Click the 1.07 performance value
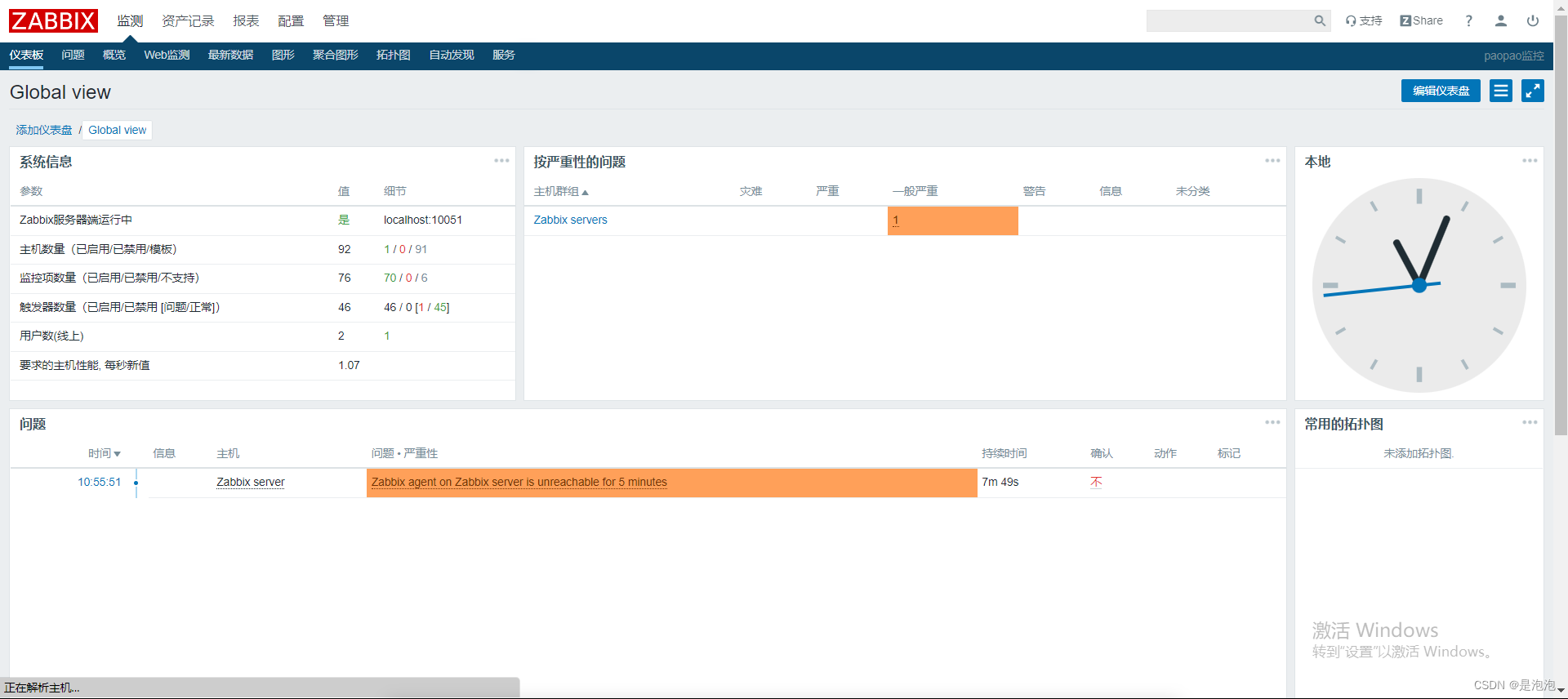 [x=349, y=365]
